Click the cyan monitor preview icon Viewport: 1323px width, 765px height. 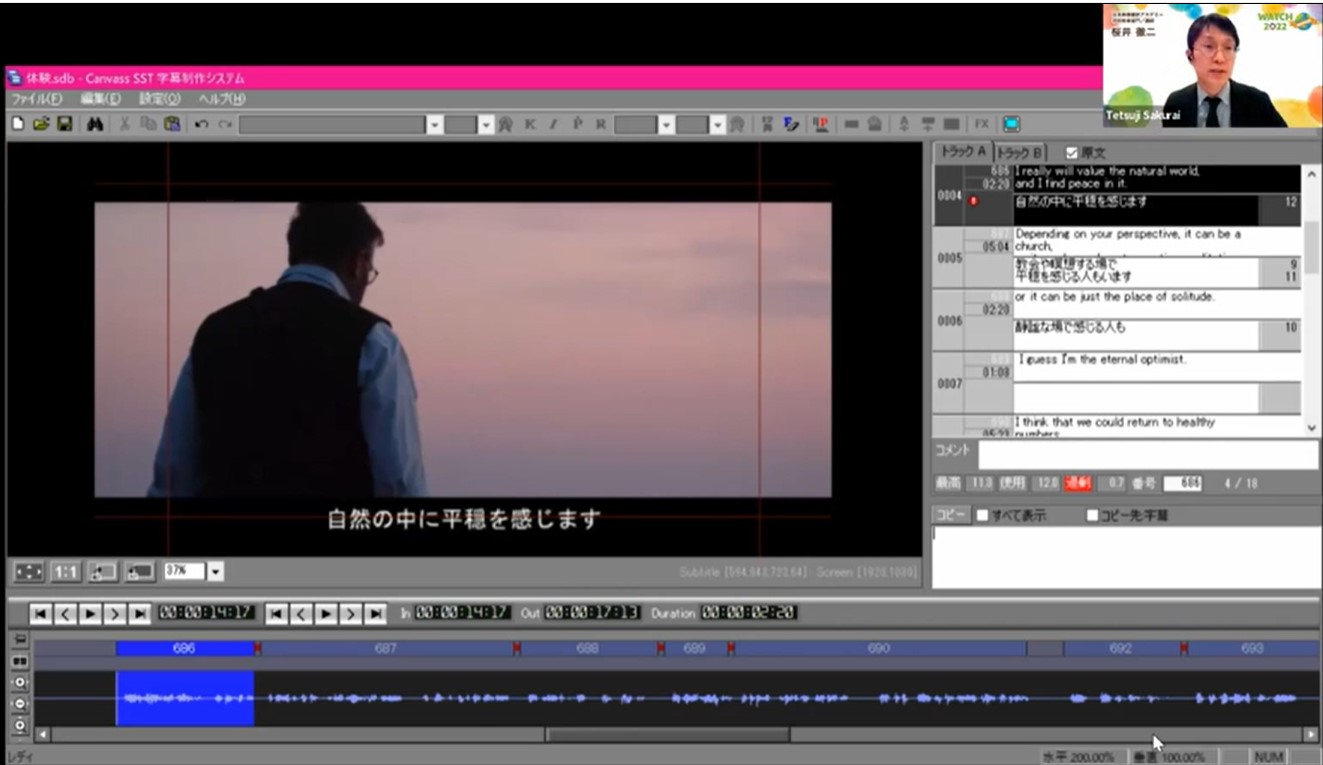tap(1011, 124)
